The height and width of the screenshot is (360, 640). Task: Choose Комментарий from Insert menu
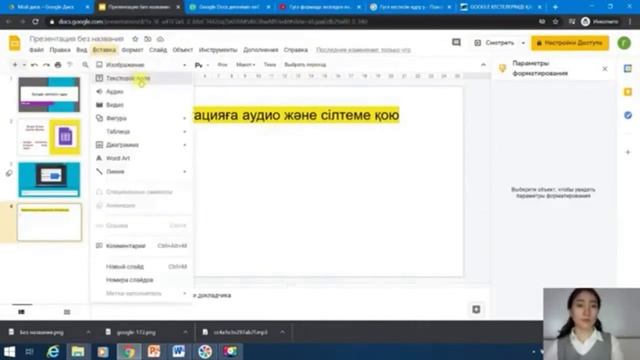(142, 246)
